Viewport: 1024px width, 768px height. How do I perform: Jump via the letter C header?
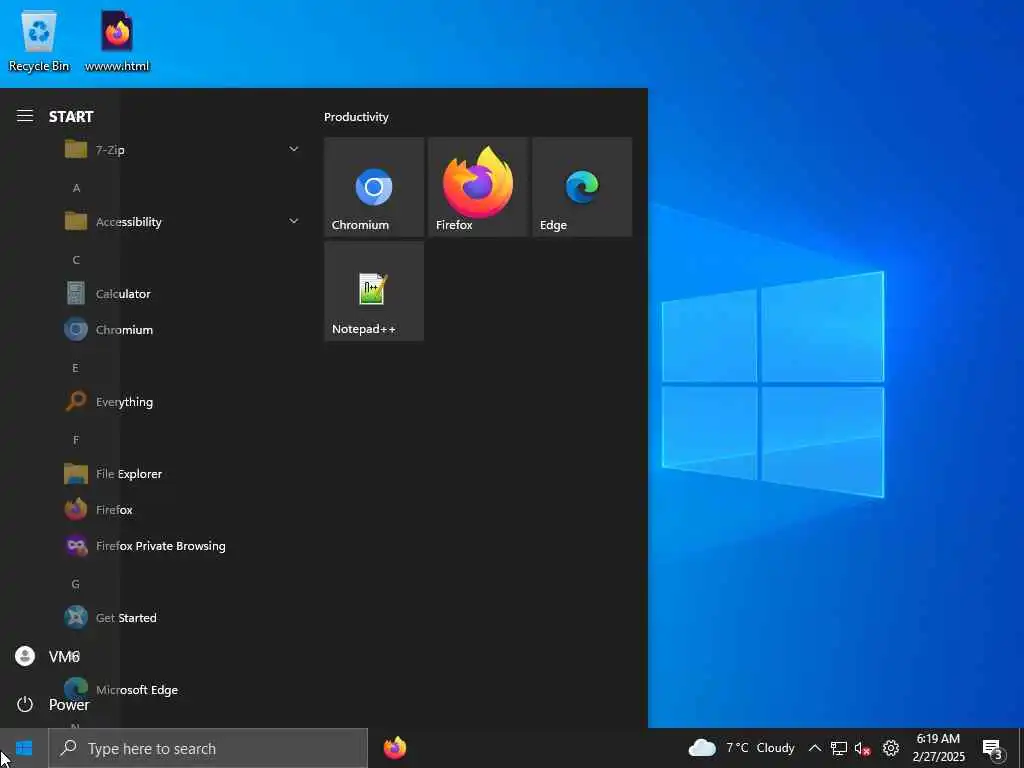pyautogui.click(x=76, y=260)
